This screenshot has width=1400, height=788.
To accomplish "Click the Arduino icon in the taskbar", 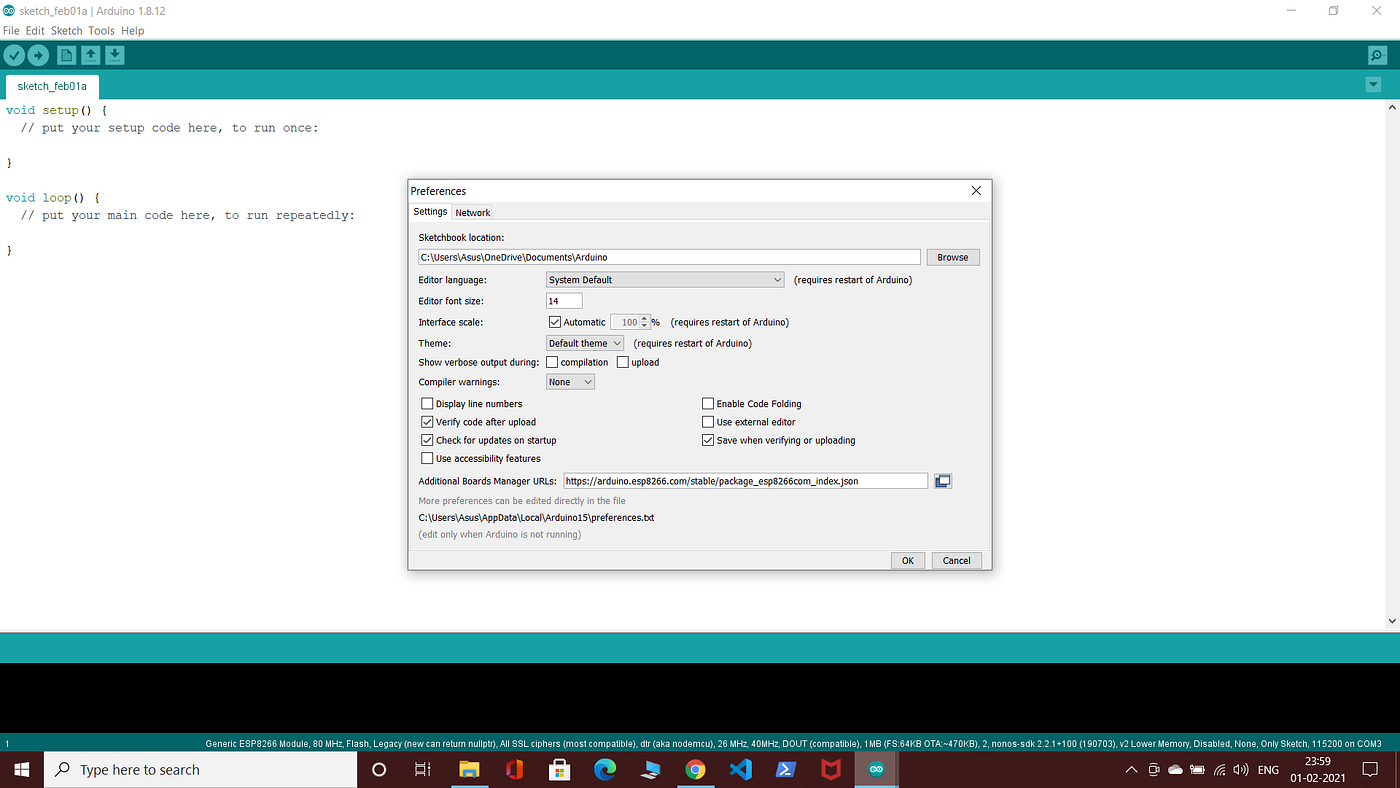I will (x=877, y=769).
